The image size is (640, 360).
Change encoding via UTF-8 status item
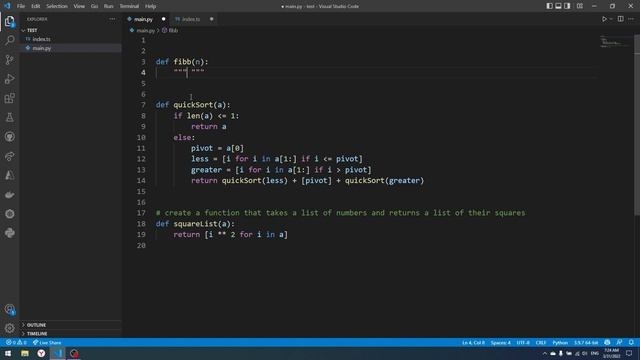(x=523, y=342)
